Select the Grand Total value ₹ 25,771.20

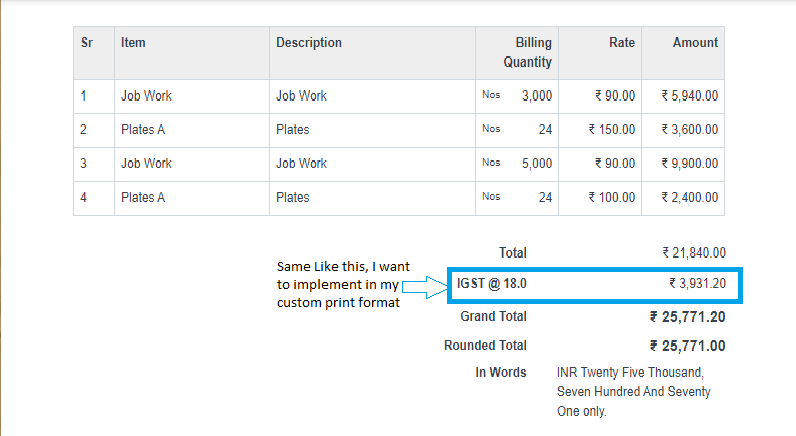coord(688,317)
